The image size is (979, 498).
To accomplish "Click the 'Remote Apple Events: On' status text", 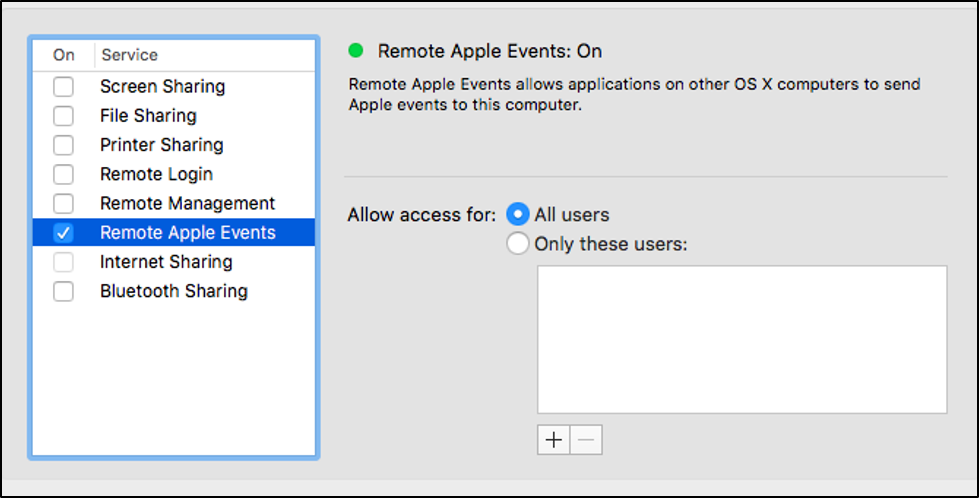I will [x=490, y=51].
